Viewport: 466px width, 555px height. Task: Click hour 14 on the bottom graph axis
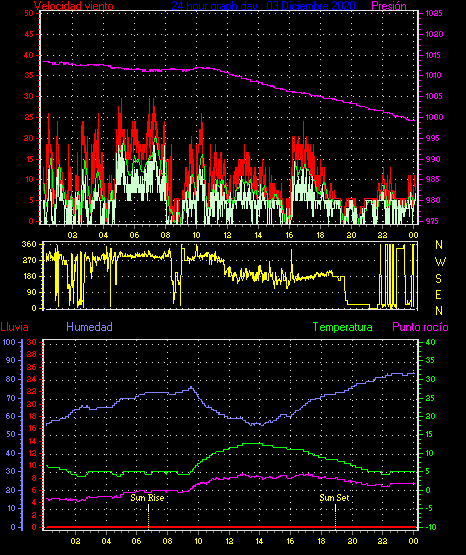[x=259, y=541]
